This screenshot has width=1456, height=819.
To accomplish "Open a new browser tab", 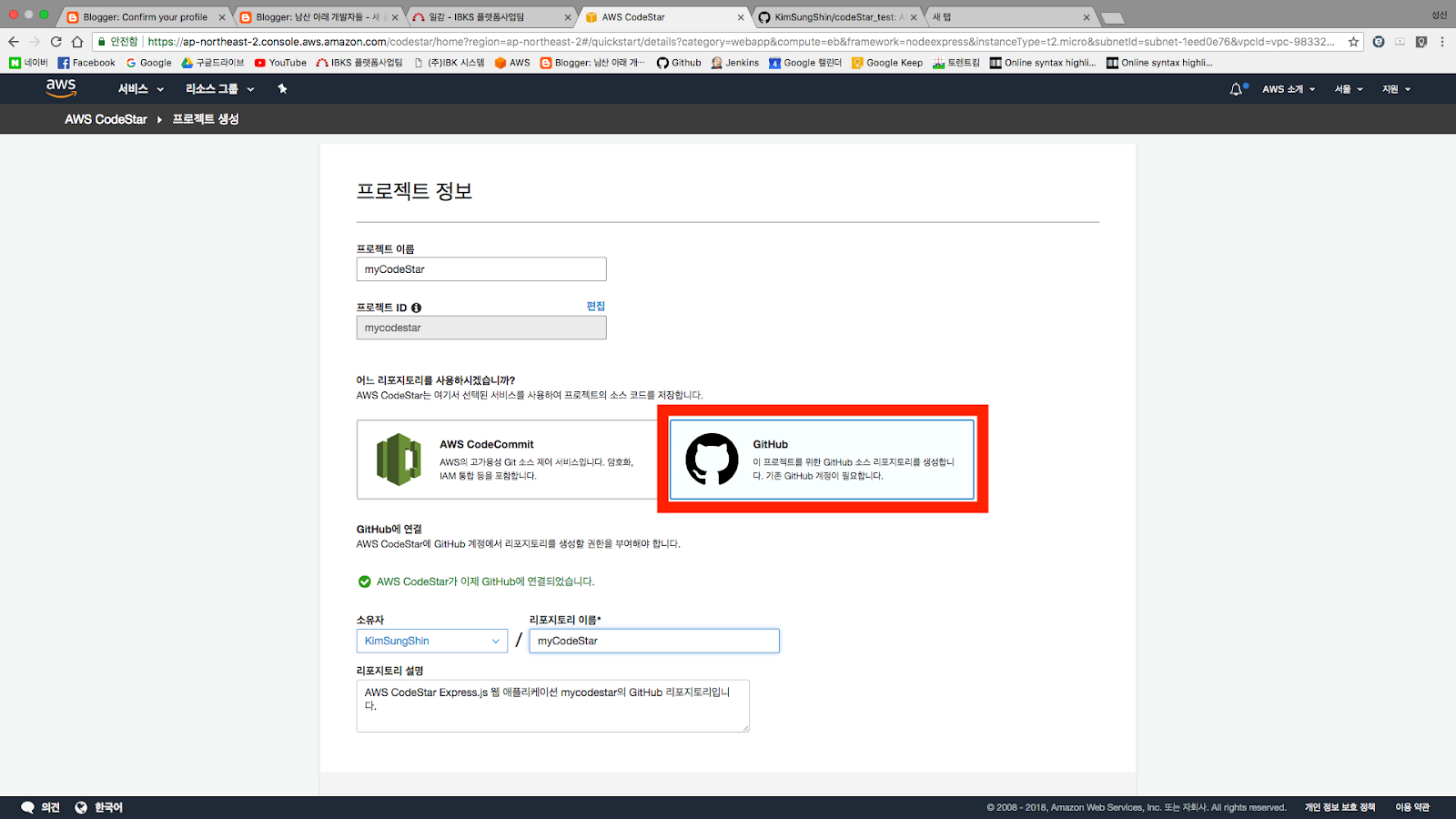I will 1112,17.
